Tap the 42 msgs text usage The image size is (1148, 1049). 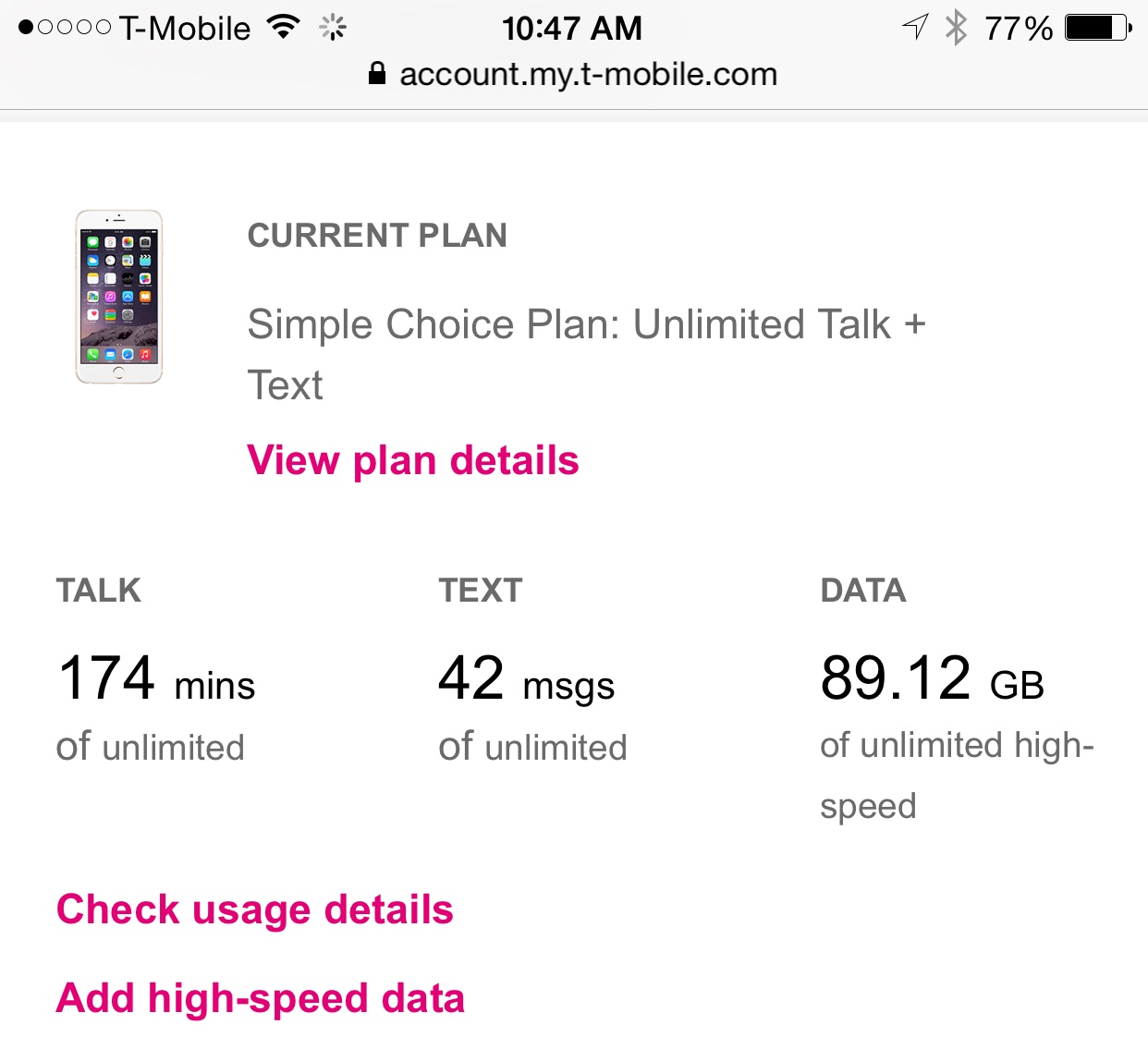click(527, 681)
